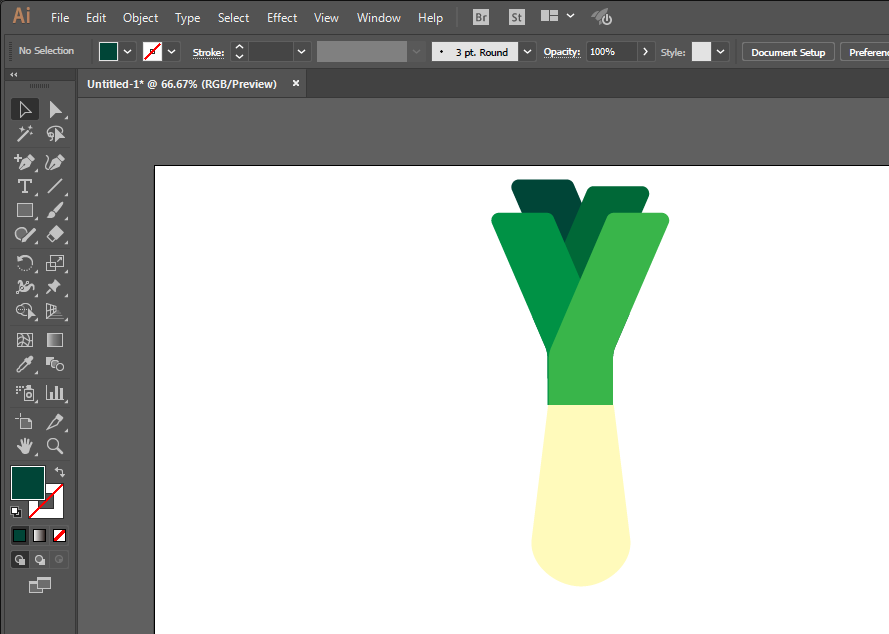Select the Rectangle tool
Viewport: 889px width, 634px height.
point(25,210)
